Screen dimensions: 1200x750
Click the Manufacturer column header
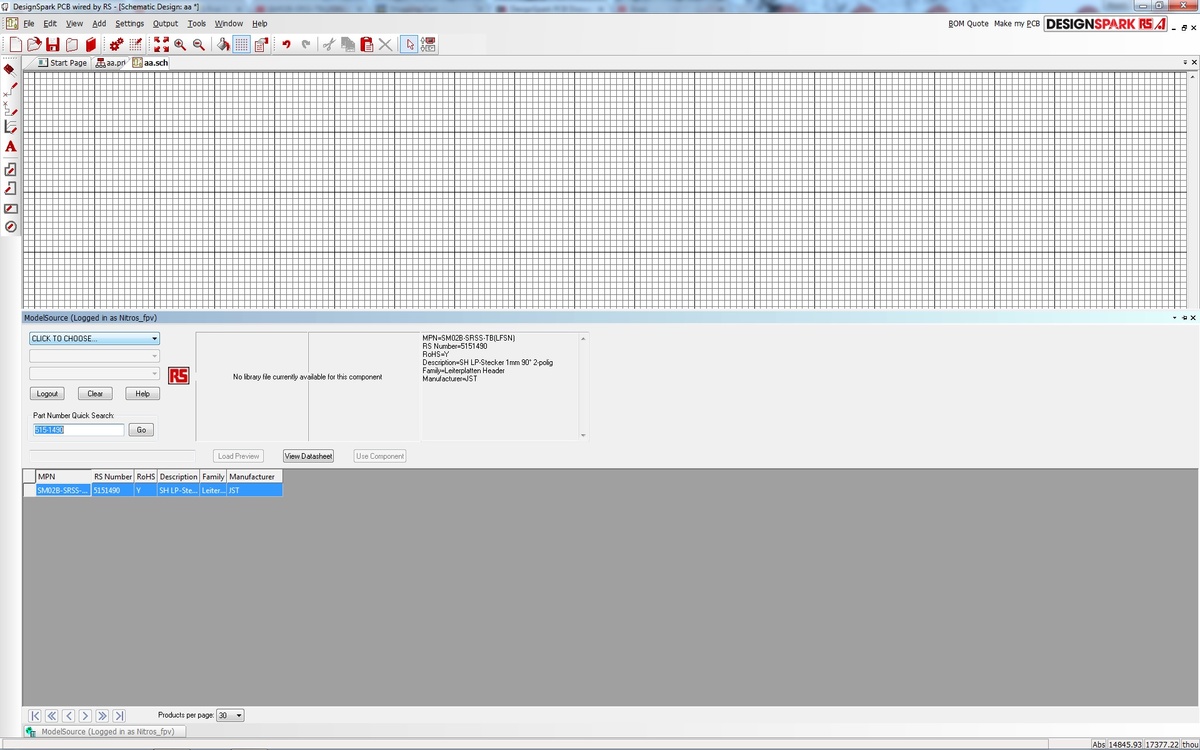pos(254,477)
